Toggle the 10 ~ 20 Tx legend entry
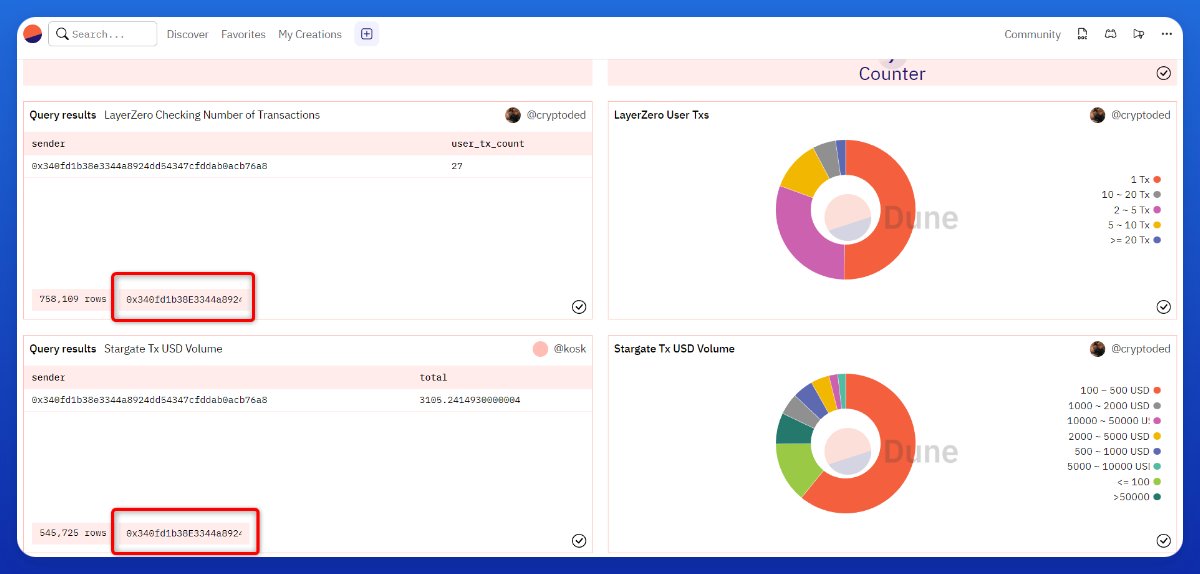Viewport: 1200px width, 574px height. pos(1131,194)
